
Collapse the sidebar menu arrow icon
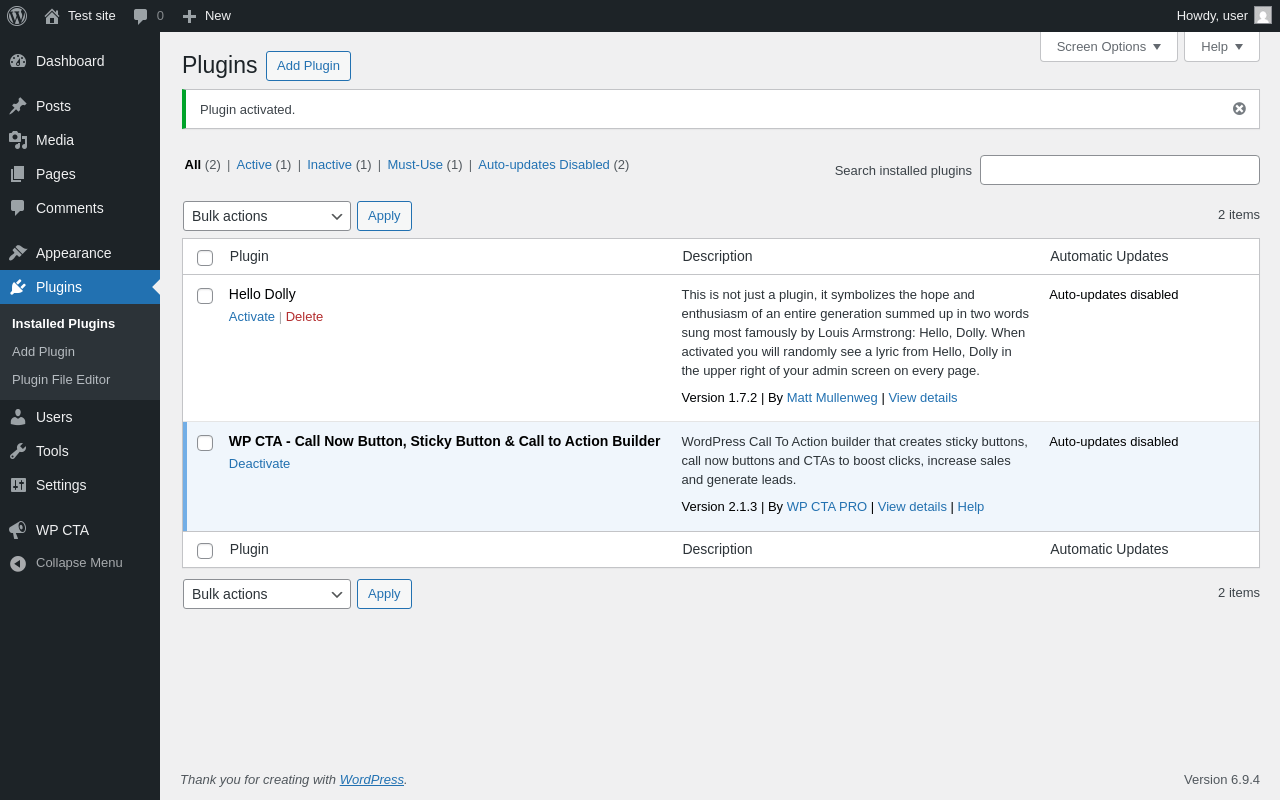[18, 563]
